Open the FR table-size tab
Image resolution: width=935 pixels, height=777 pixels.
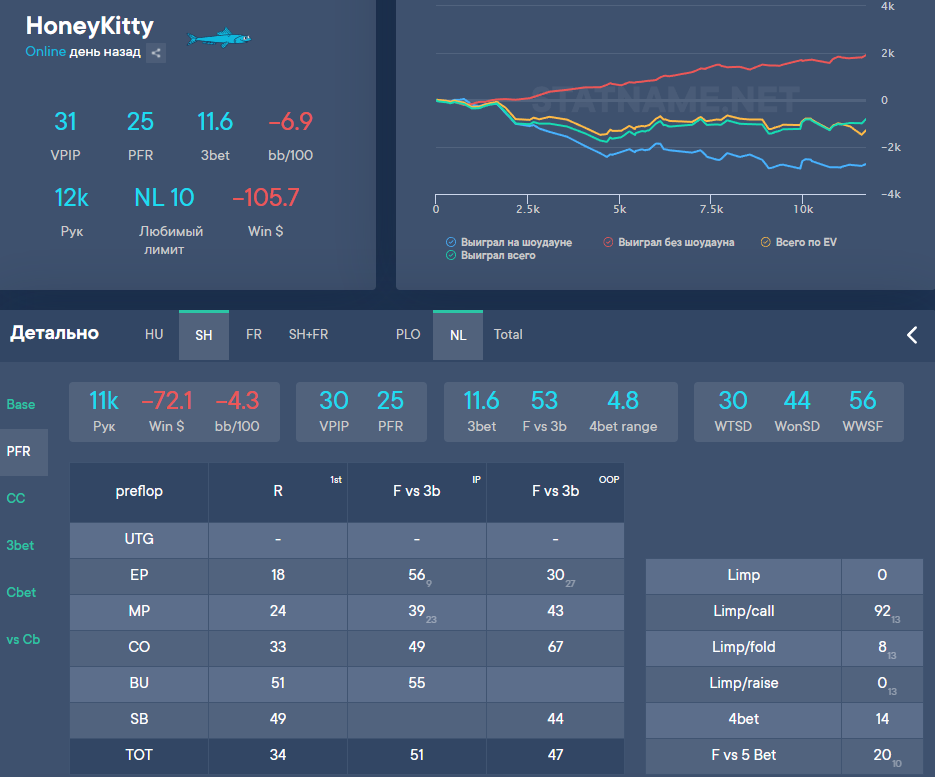coord(254,335)
